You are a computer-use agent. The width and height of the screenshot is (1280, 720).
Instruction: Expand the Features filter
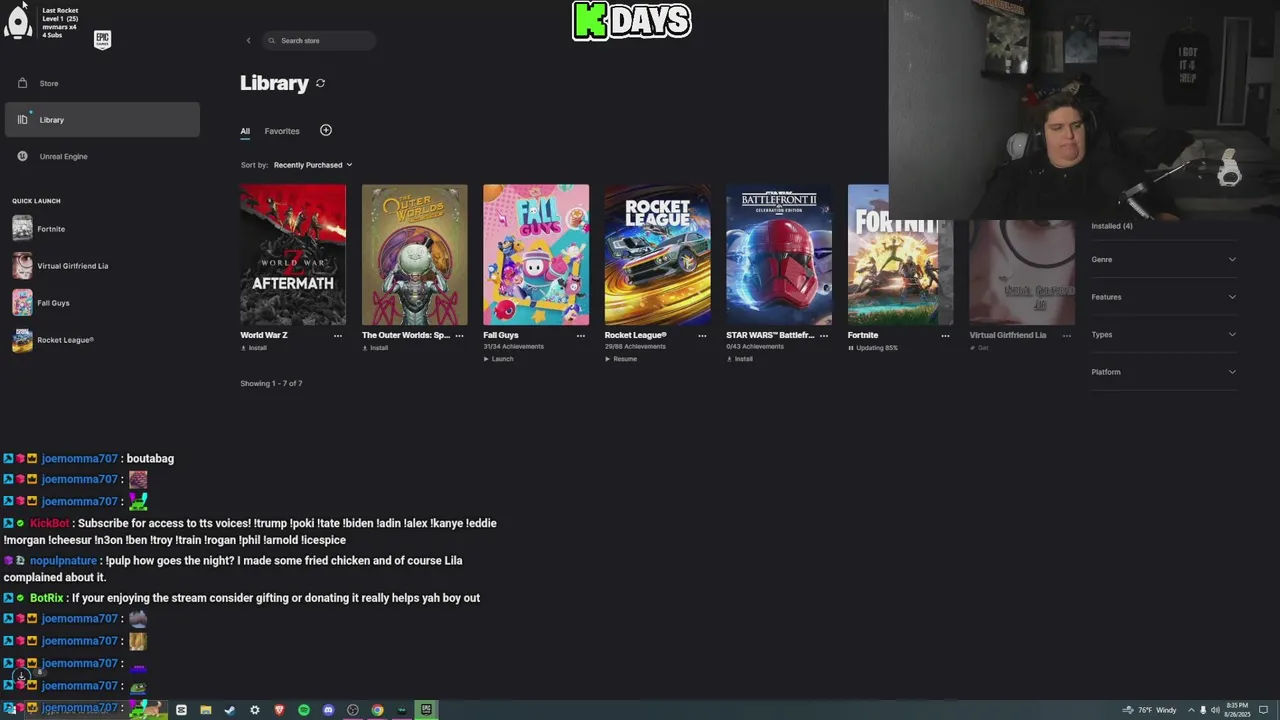(1164, 297)
